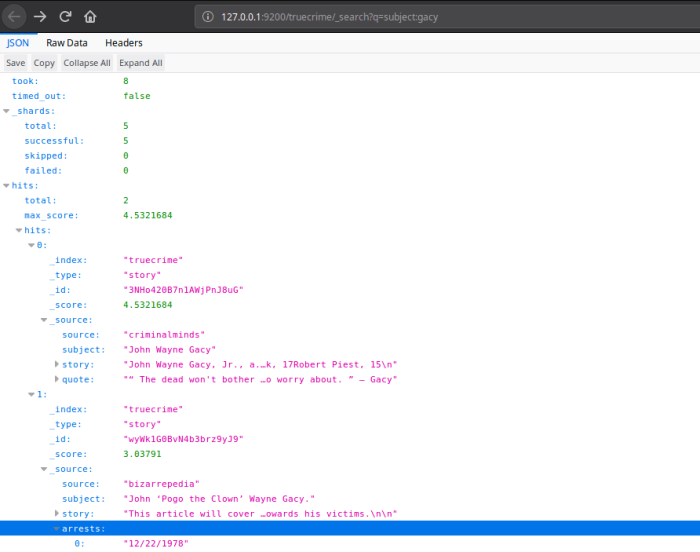Expand the story value for John Wayne Gacy, Jr.

coord(57,364)
